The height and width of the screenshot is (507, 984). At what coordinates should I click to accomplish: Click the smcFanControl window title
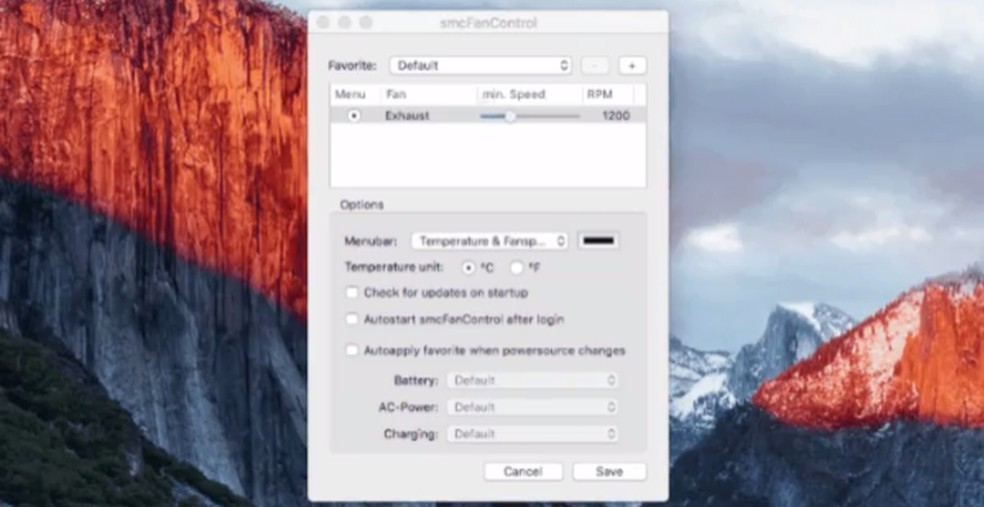click(x=488, y=23)
